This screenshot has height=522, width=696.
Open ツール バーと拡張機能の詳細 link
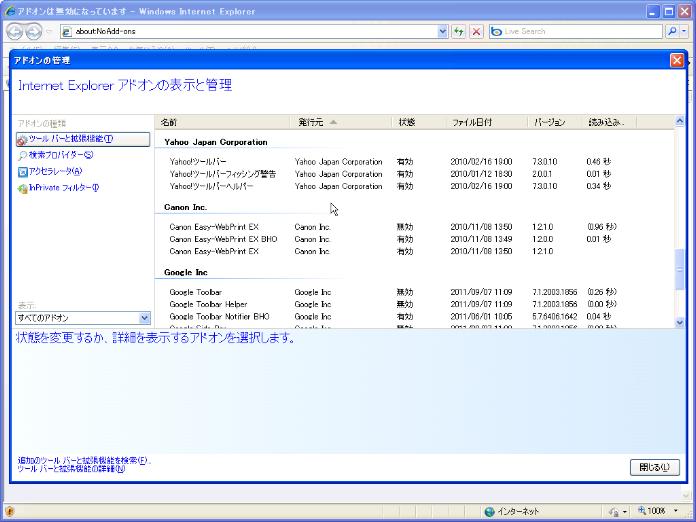tap(71, 468)
